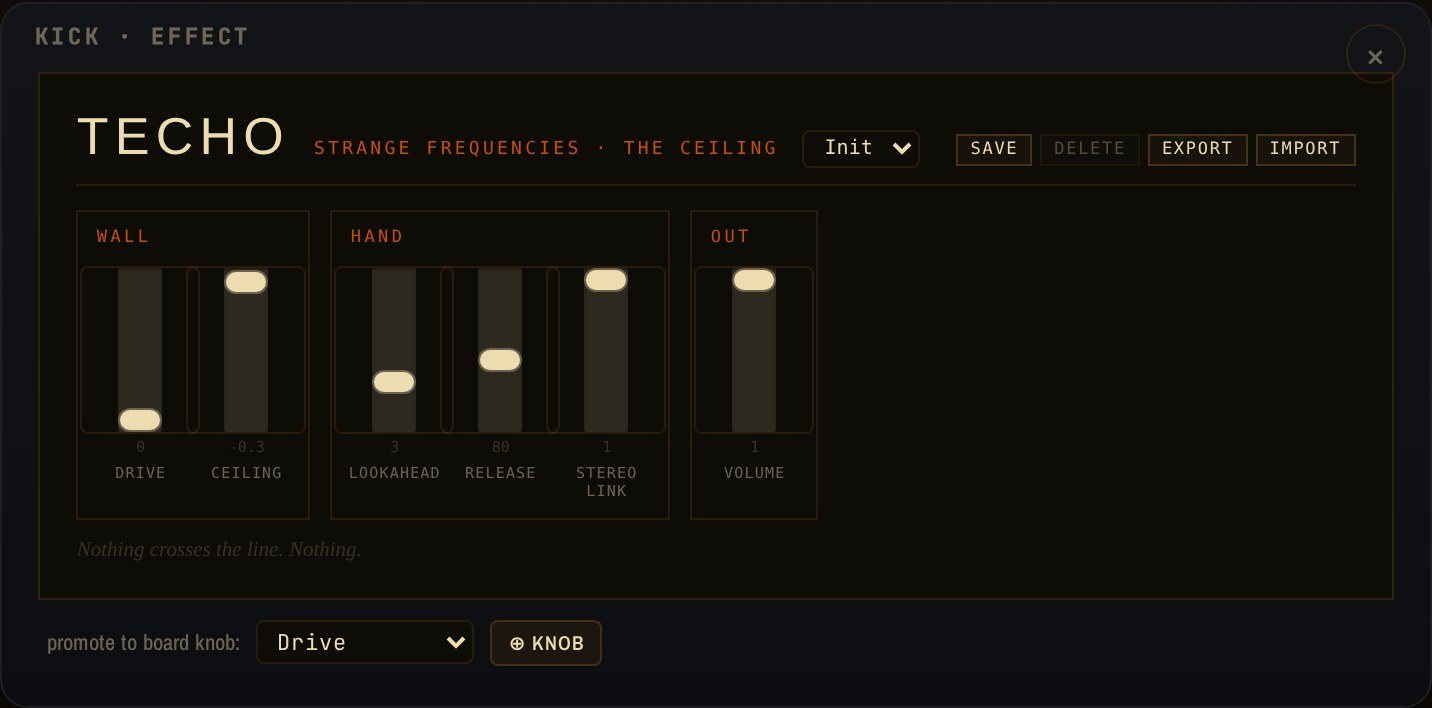Click the Lookahead slider handle

point(394,382)
